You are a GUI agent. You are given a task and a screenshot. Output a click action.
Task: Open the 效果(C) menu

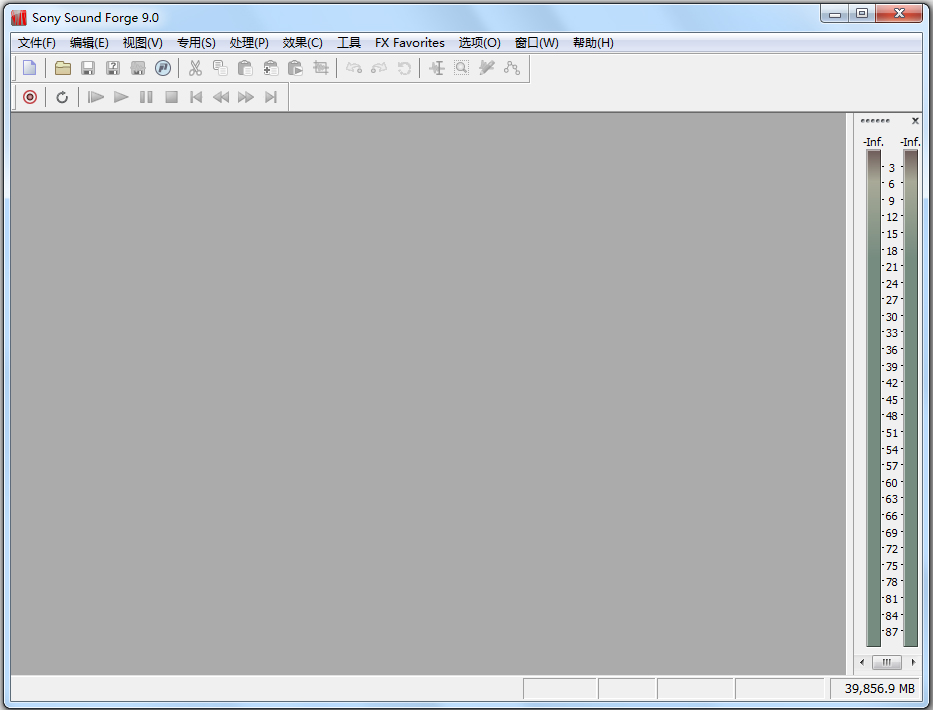click(x=303, y=43)
